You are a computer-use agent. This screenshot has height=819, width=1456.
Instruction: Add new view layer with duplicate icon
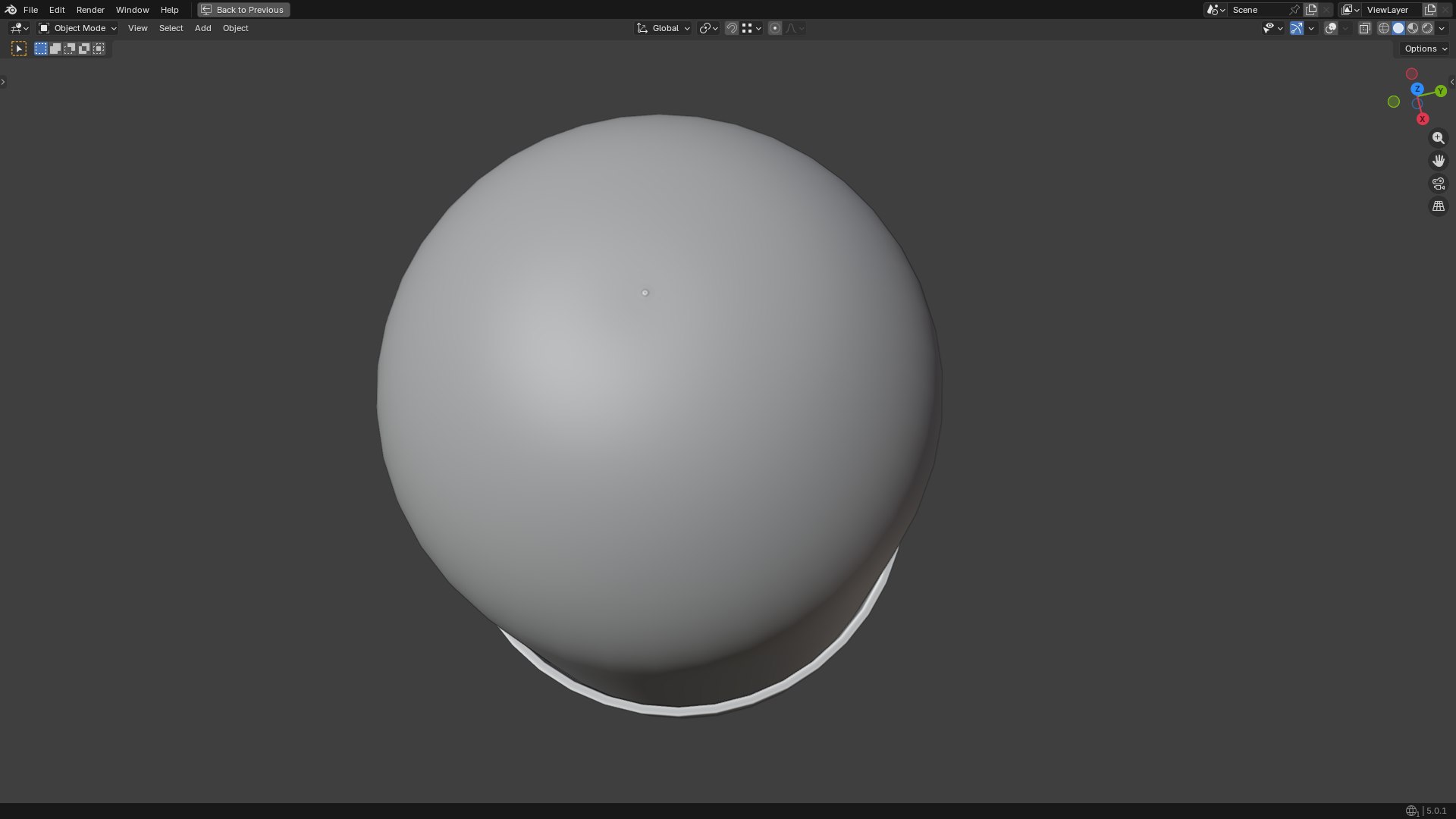point(1430,10)
